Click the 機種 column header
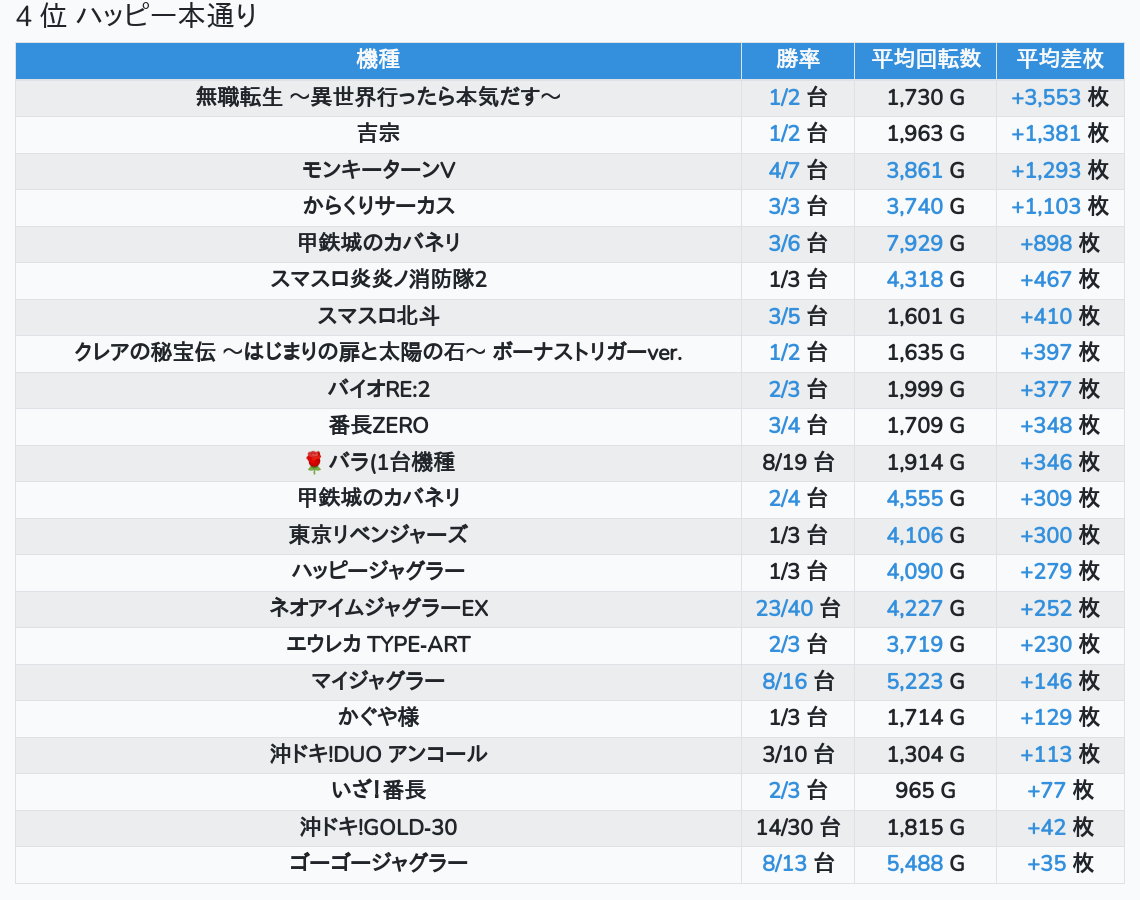 coord(378,60)
